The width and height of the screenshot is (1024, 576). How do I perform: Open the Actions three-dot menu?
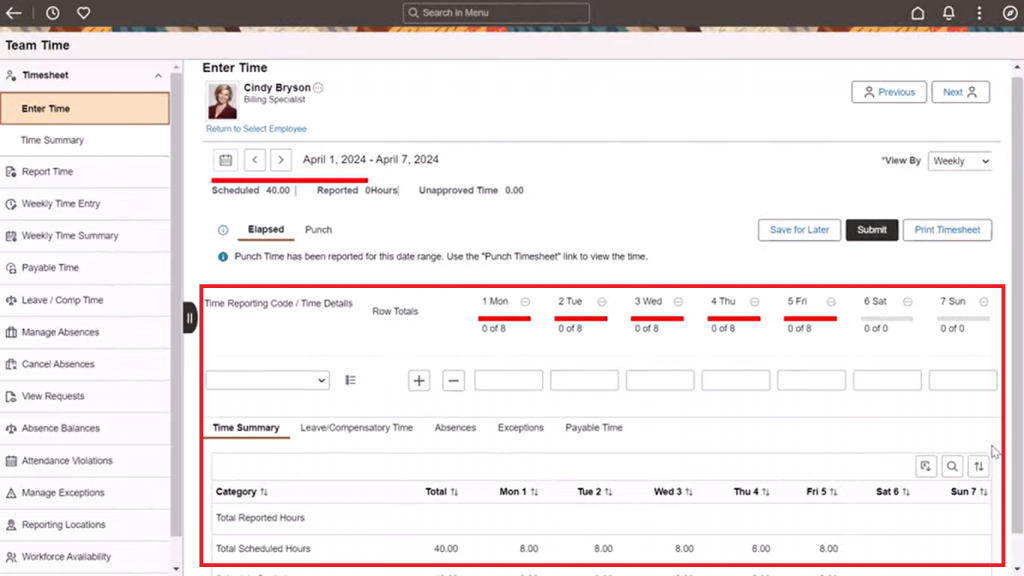979,13
